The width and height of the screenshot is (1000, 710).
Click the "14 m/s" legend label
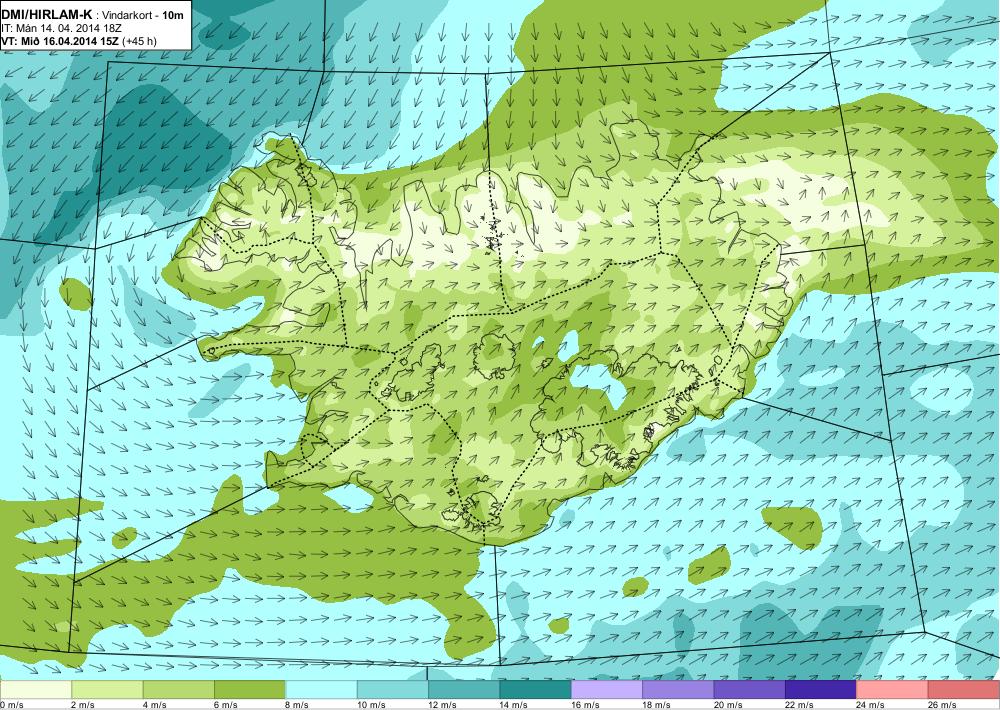tap(514, 705)
